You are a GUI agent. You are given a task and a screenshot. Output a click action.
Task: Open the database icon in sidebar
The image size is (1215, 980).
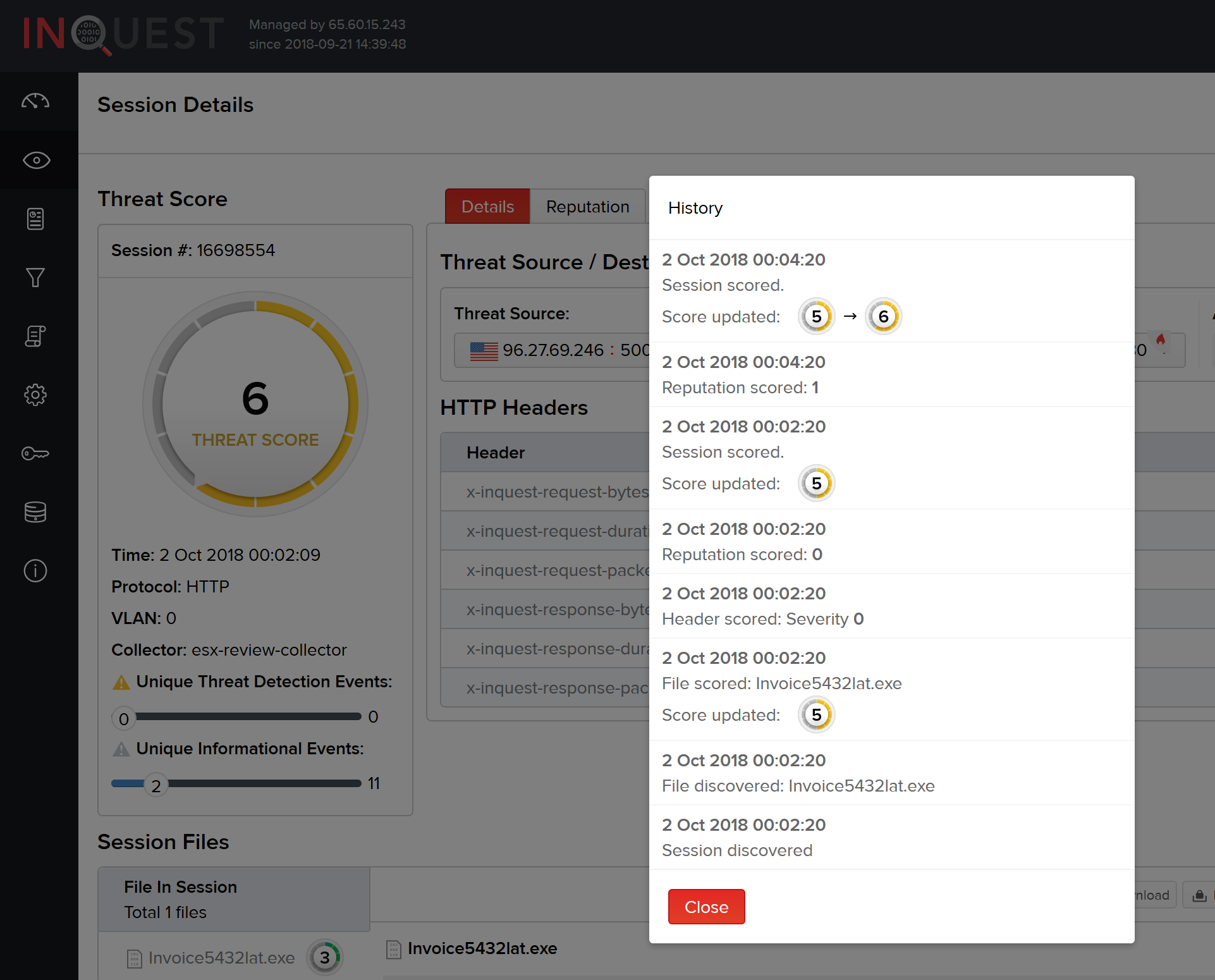(x=35, y=511)
